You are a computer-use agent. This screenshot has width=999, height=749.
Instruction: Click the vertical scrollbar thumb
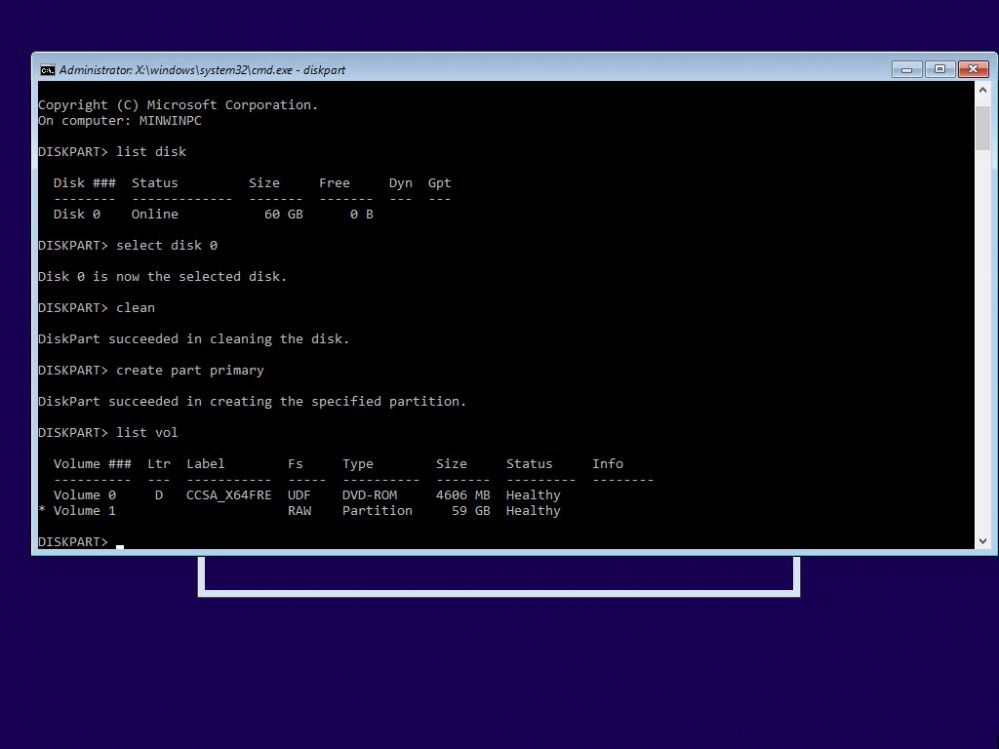coord(982,128)
